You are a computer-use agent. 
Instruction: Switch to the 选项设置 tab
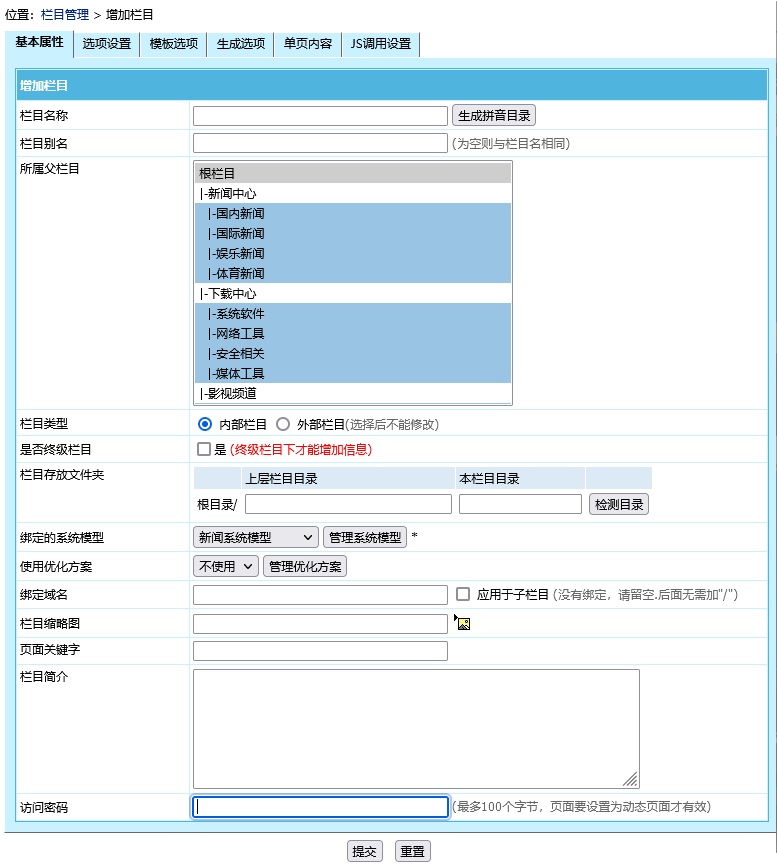(107, 44)
